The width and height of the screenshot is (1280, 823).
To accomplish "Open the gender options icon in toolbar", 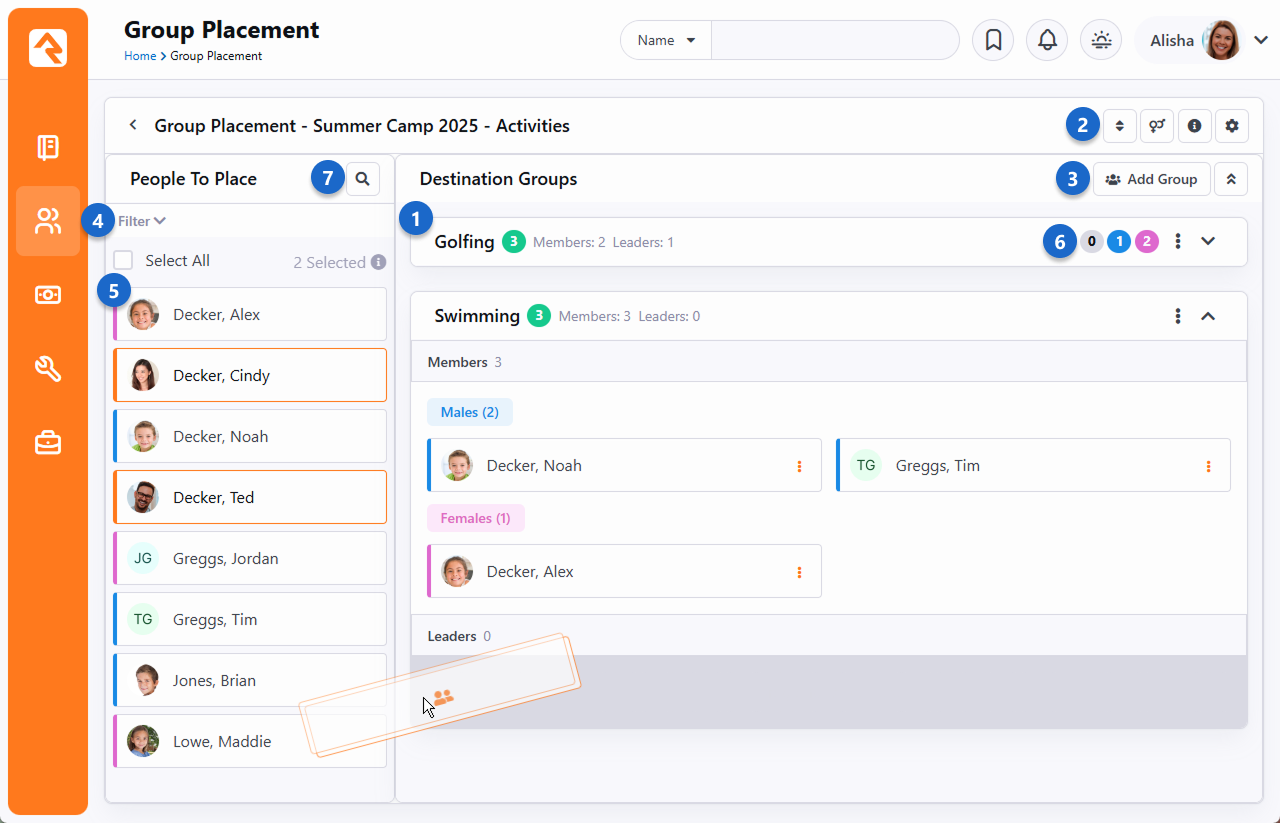I will [1157, 126].
